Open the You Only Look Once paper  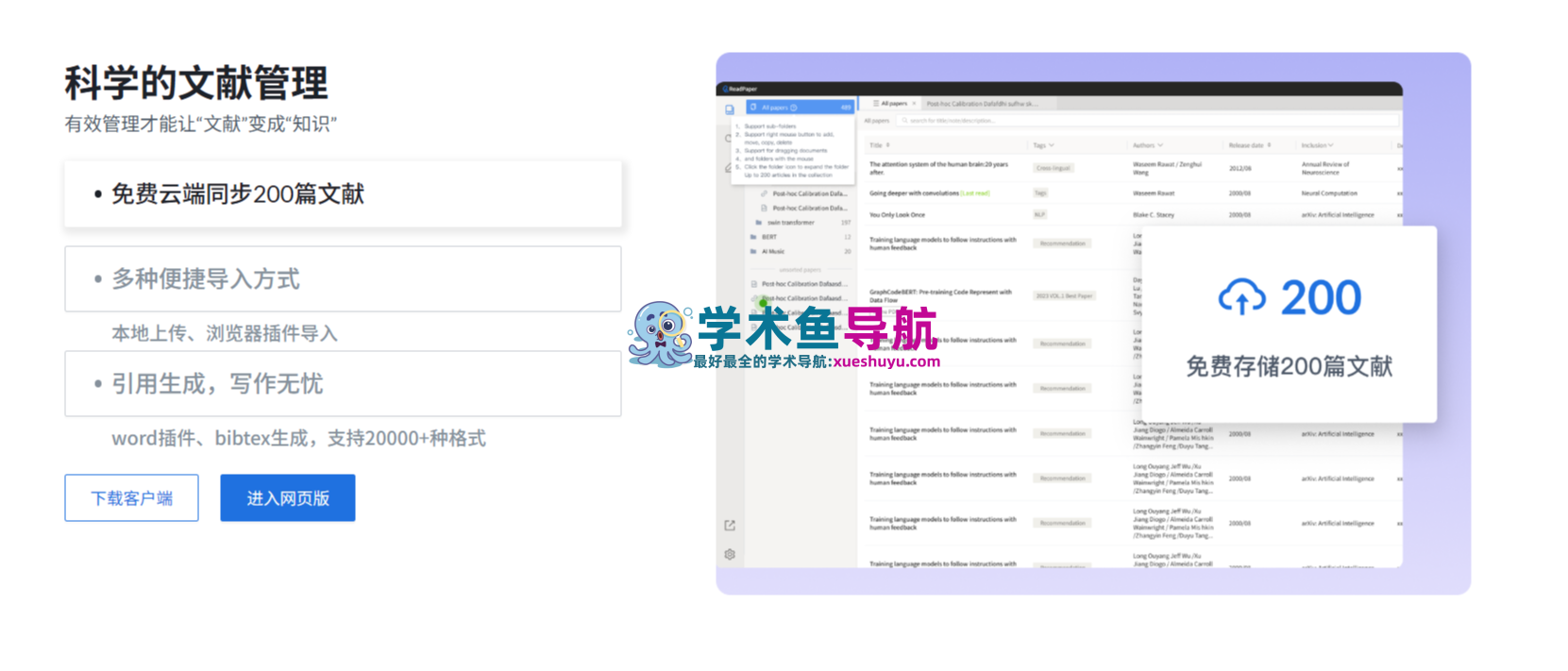(x=897, y=215)
